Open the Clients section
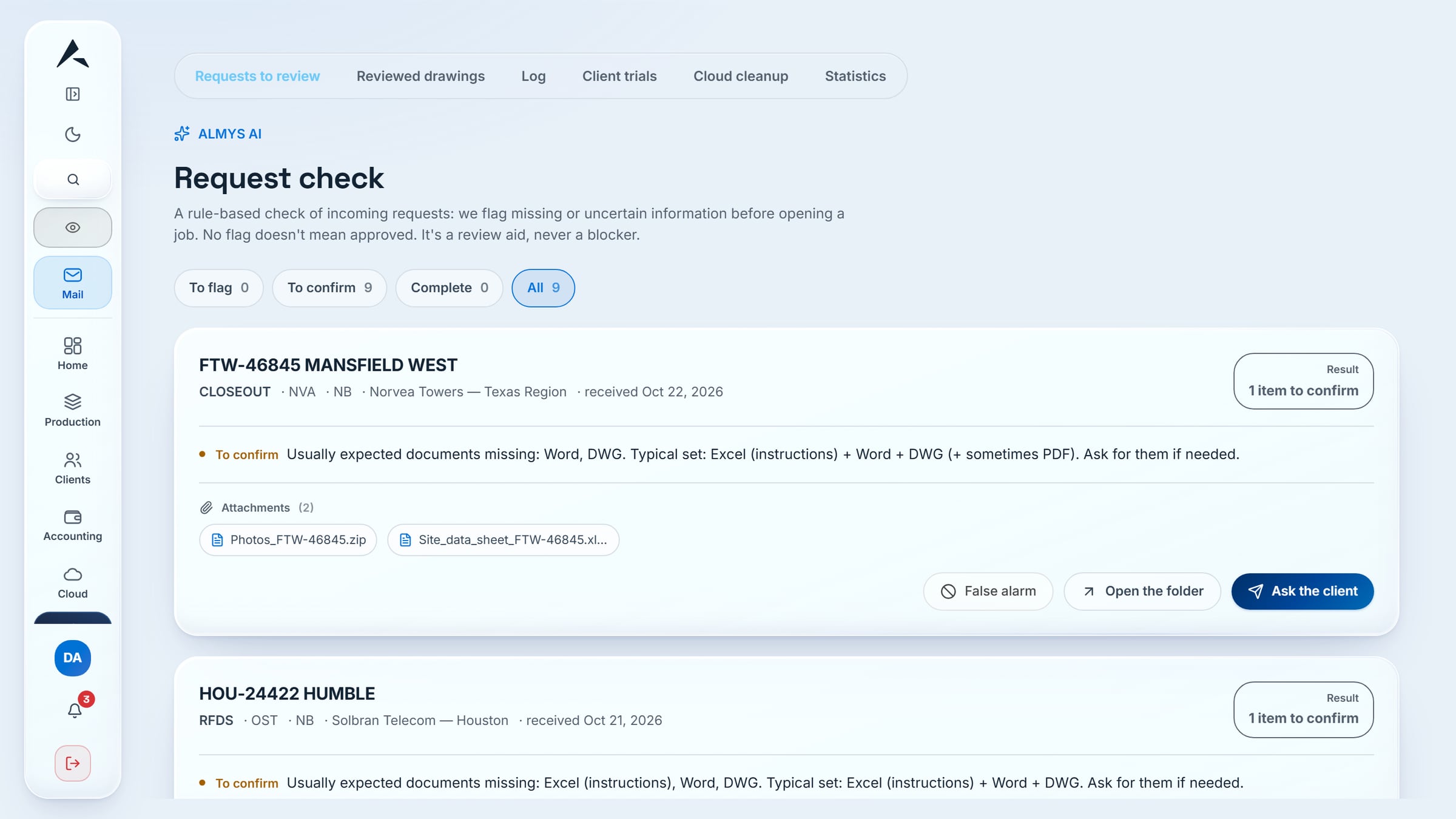The height and width of the screenshot is (819, 1456). coord(73,468)
